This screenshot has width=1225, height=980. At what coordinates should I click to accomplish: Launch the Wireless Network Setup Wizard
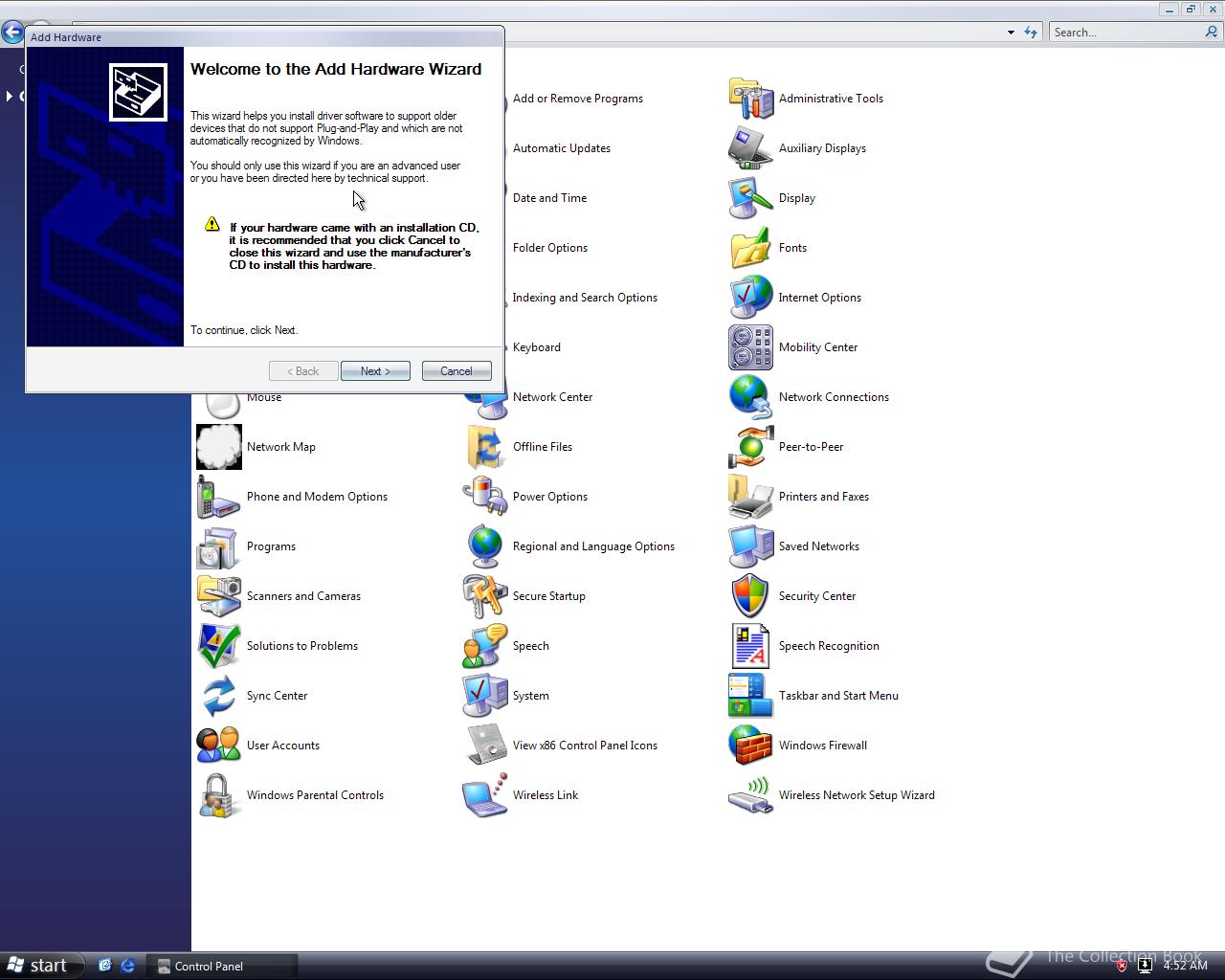(x=857, y=795)
